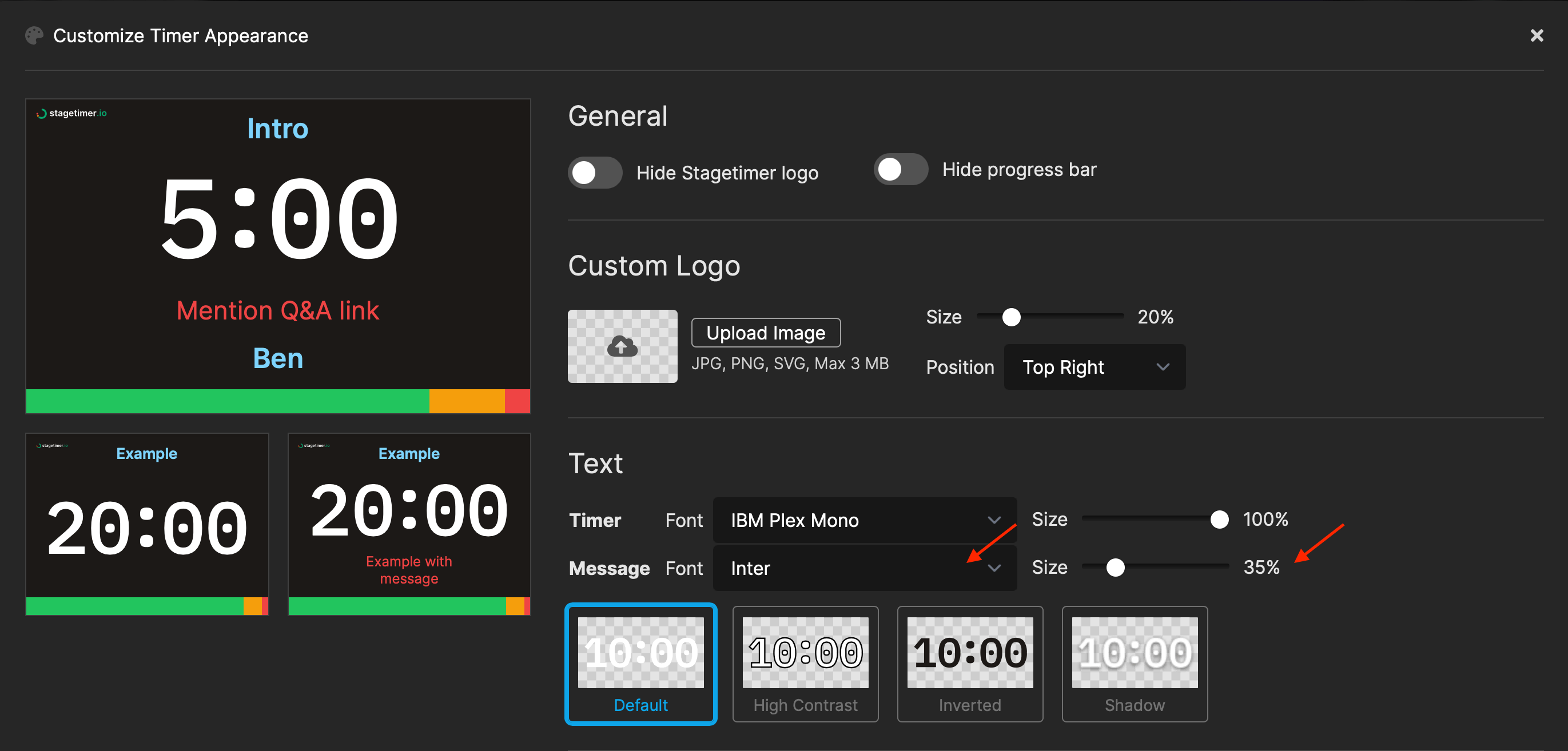
Task: Click the 'Custom Logo' section heading
Action: [654, 266]
